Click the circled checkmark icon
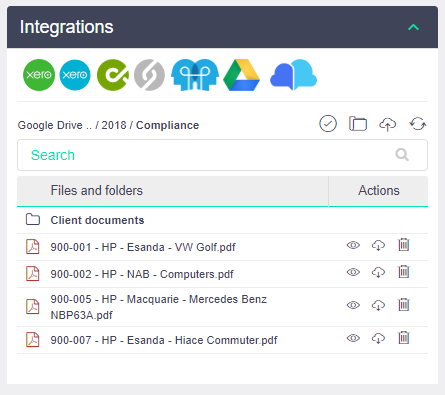 click(328, 124)
